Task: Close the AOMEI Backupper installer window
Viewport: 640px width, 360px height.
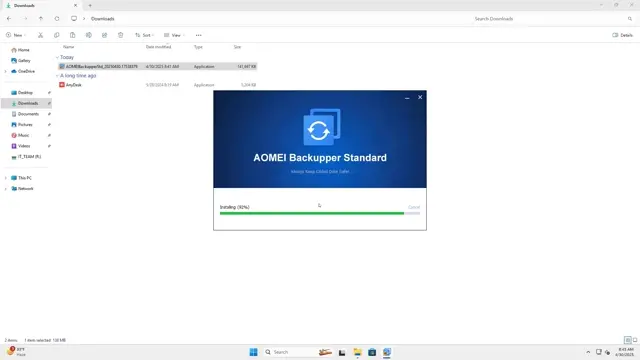Action: (420, 97)
